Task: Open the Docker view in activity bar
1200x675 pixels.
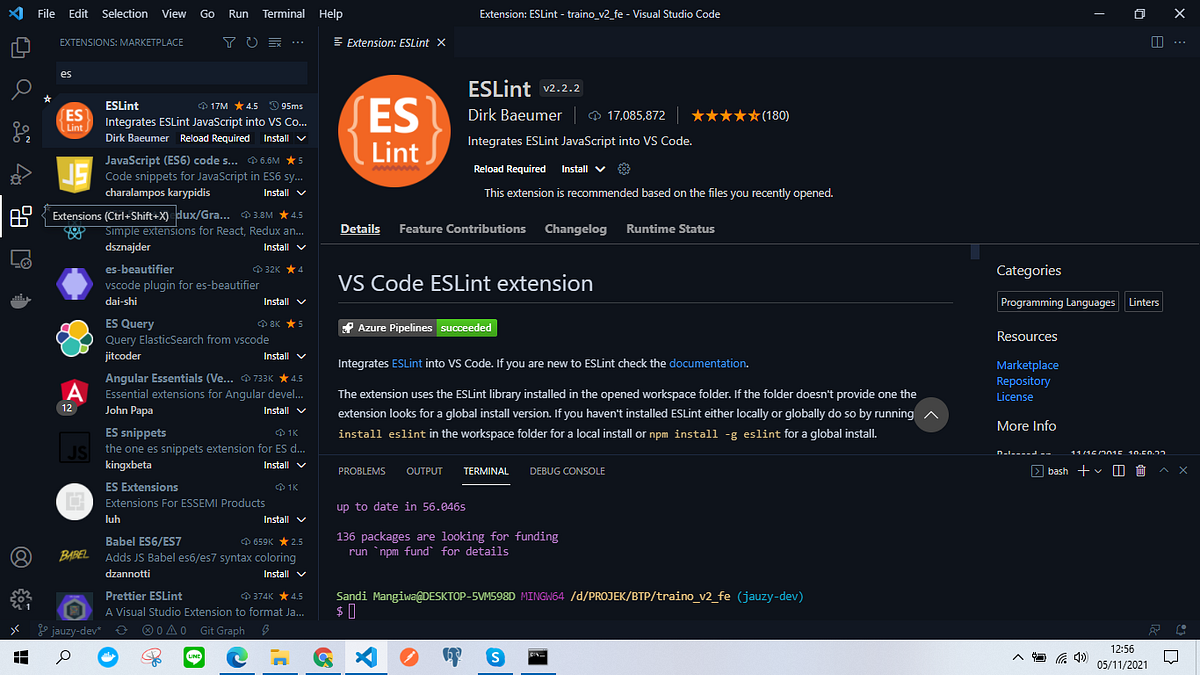Action: point(18,301)
